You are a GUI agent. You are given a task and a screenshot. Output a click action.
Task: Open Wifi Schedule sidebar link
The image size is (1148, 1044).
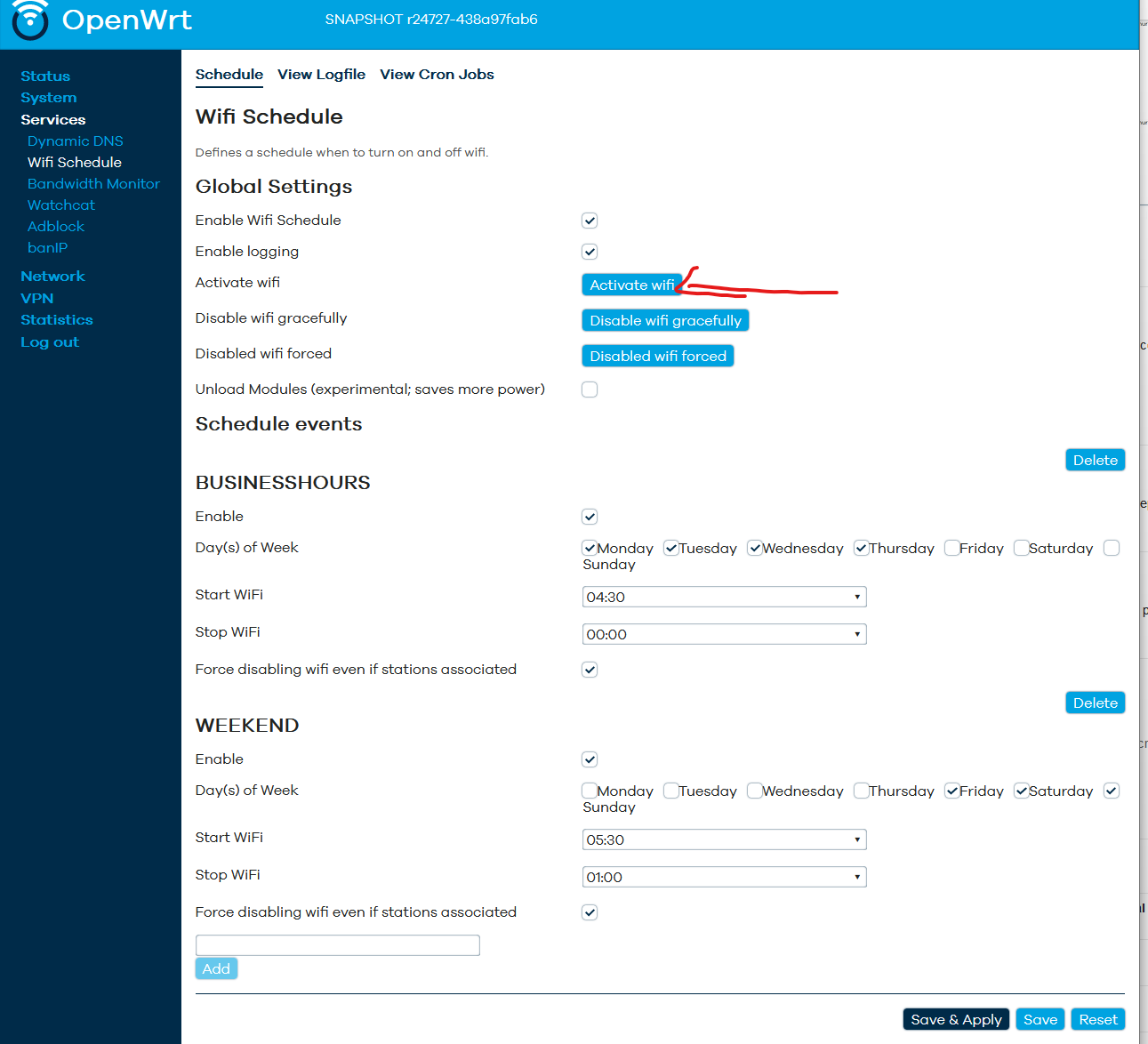(75, 162)
